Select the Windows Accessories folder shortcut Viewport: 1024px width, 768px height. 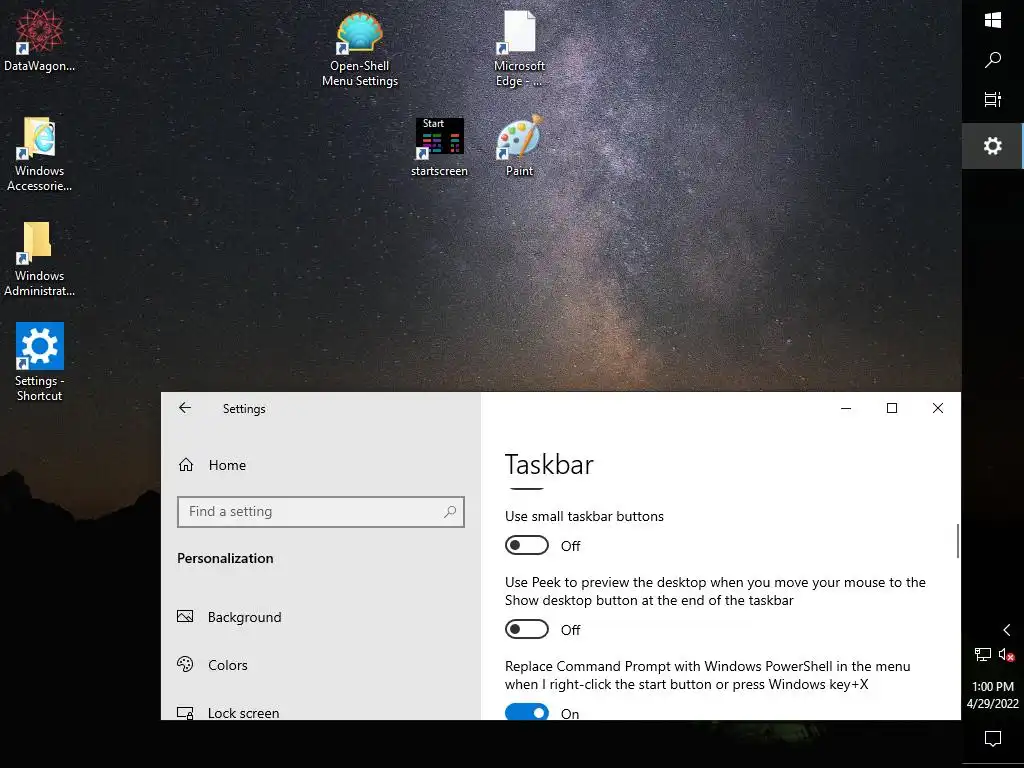pos(39,155)
